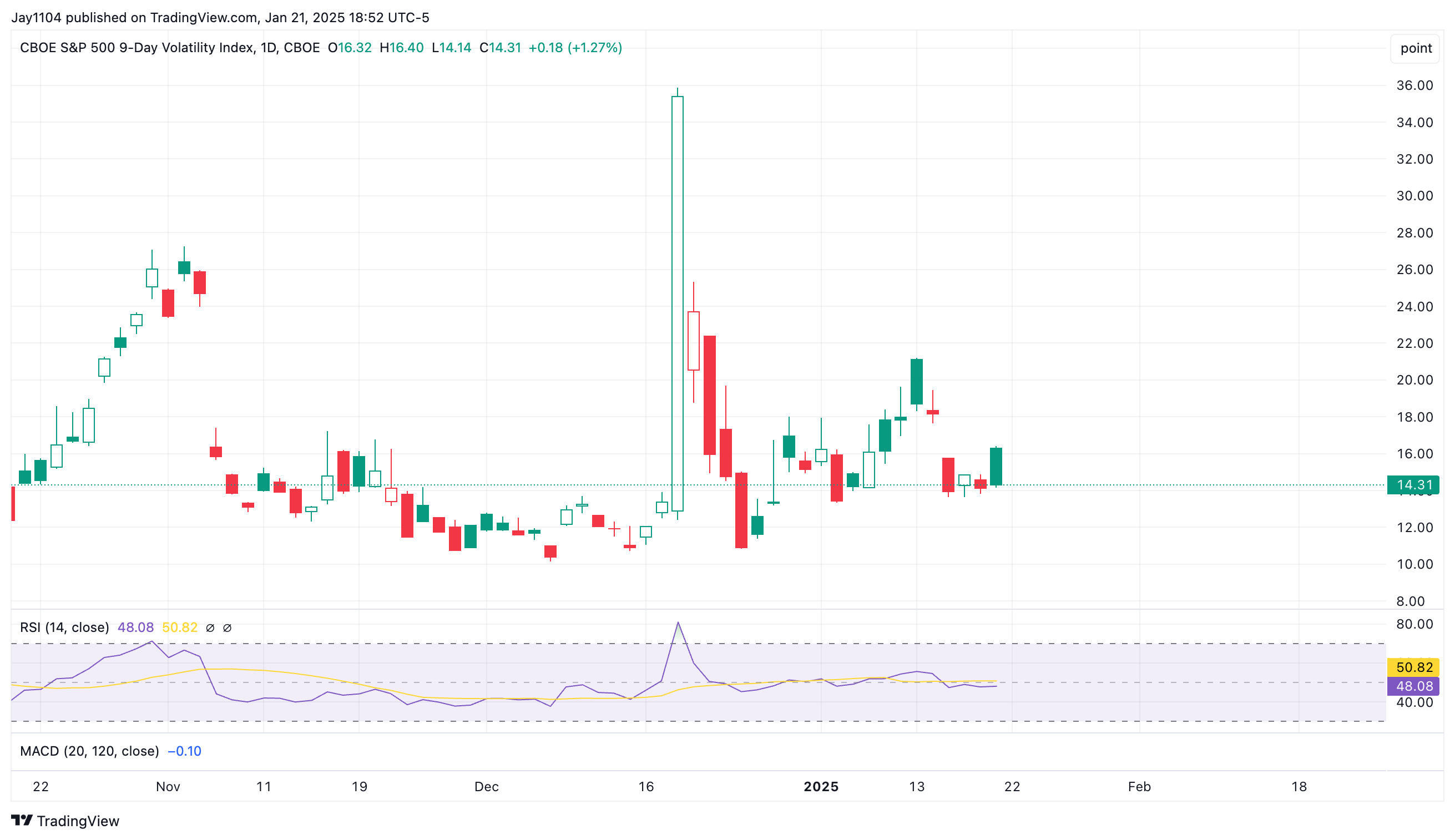Click the 'Feb' label on the time axis
This screenshot has height=840, width=1455.
[1139, 786]
